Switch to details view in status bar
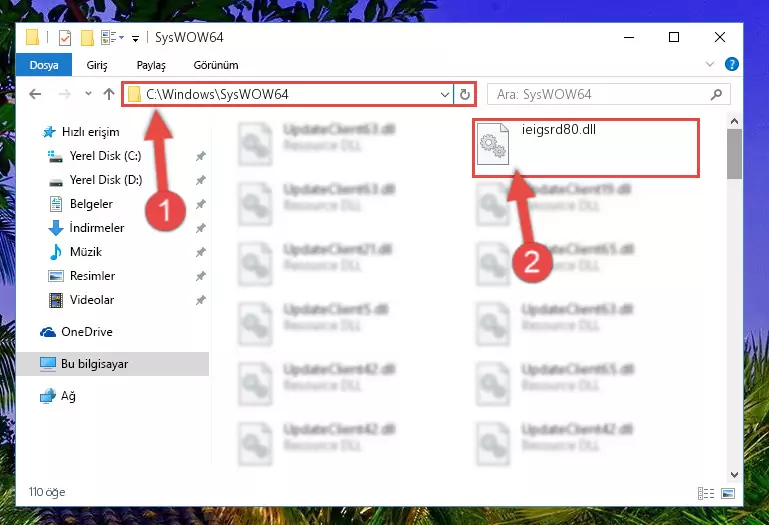769x525 pixels. point(706,493)
